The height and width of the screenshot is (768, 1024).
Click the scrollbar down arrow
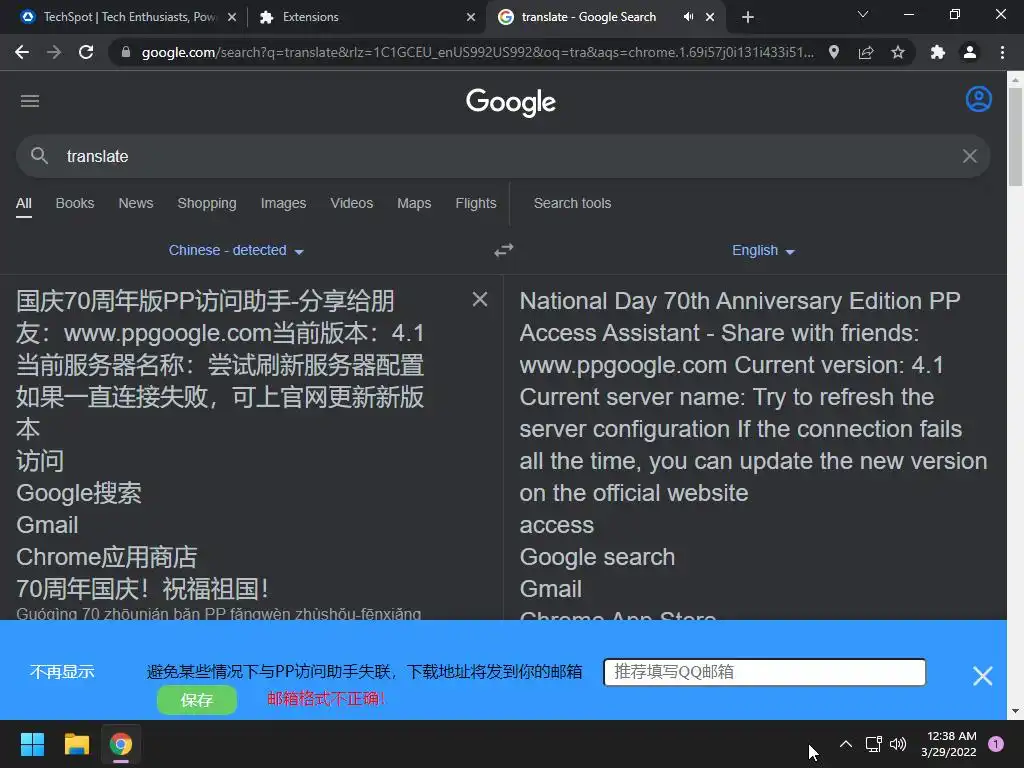tap(1015, 711)
